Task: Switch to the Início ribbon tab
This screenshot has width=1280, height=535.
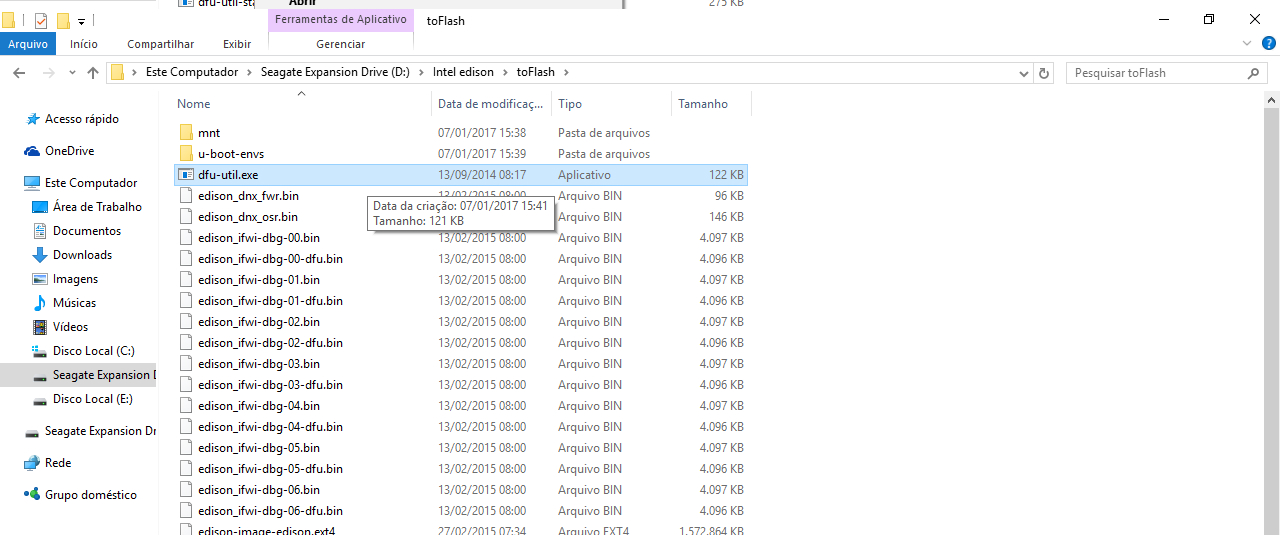Action: coord(84,44)
